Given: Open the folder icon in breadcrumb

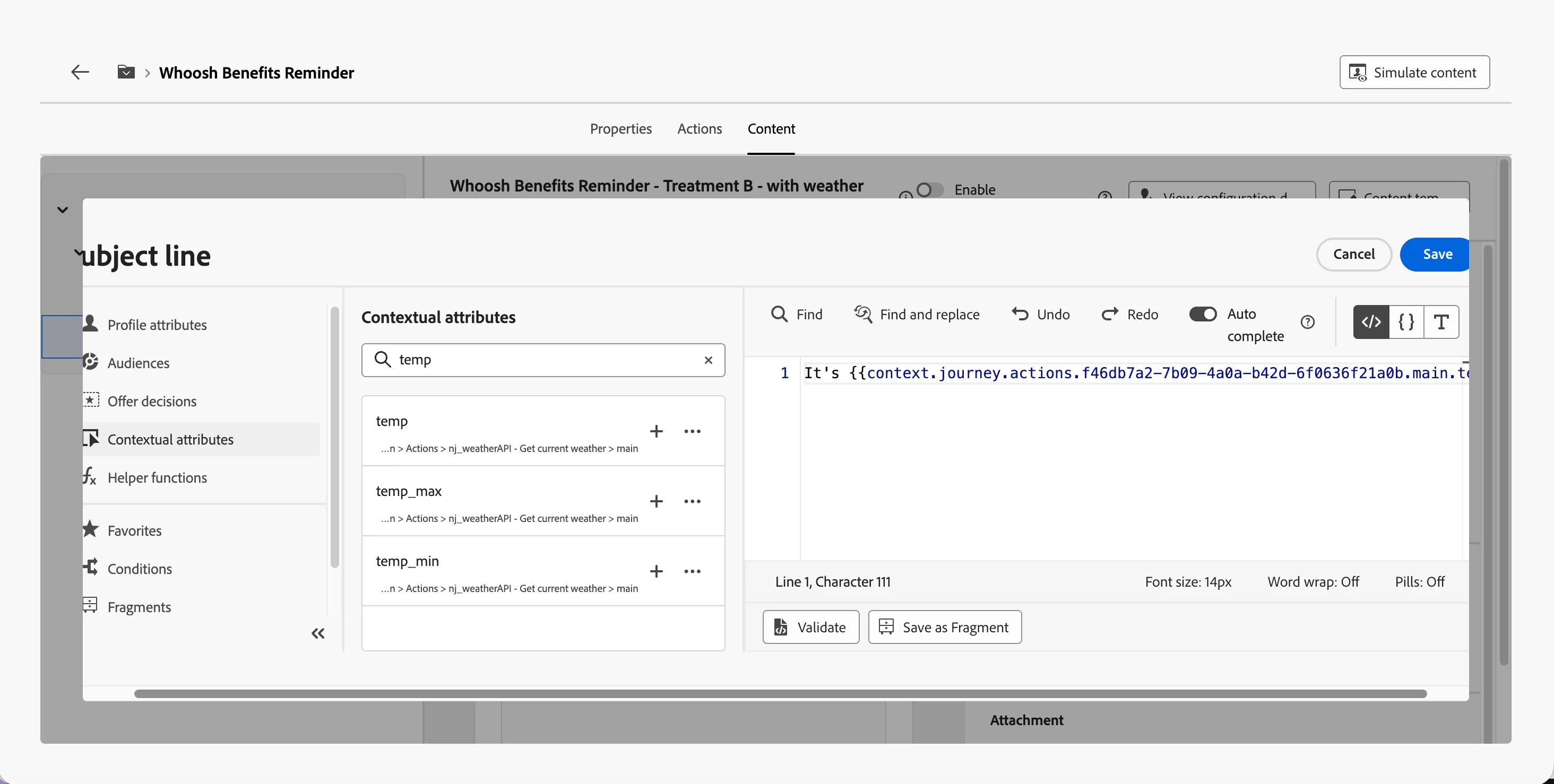Looking at the screenshot, I should 125,72.
